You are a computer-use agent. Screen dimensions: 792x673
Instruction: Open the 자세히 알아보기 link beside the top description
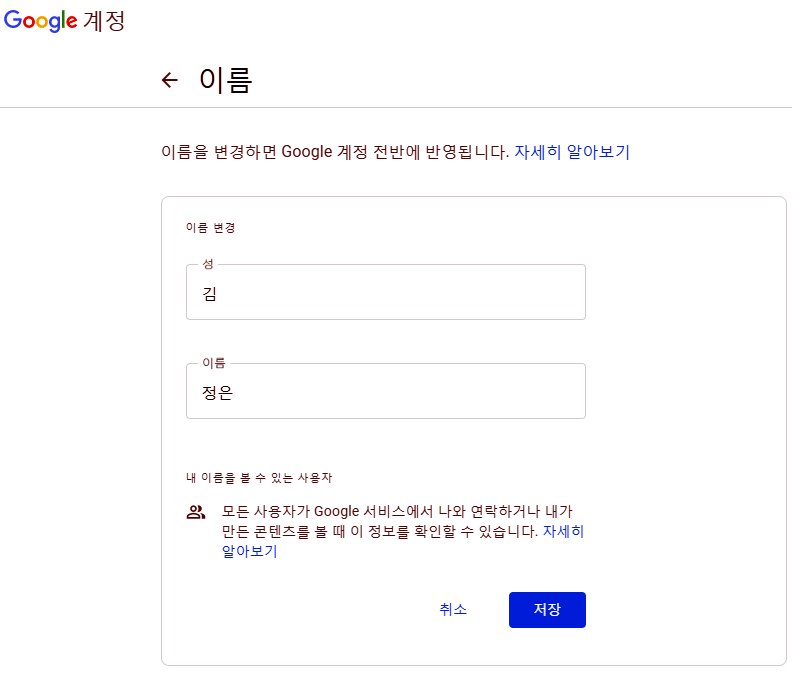[572, 152]
